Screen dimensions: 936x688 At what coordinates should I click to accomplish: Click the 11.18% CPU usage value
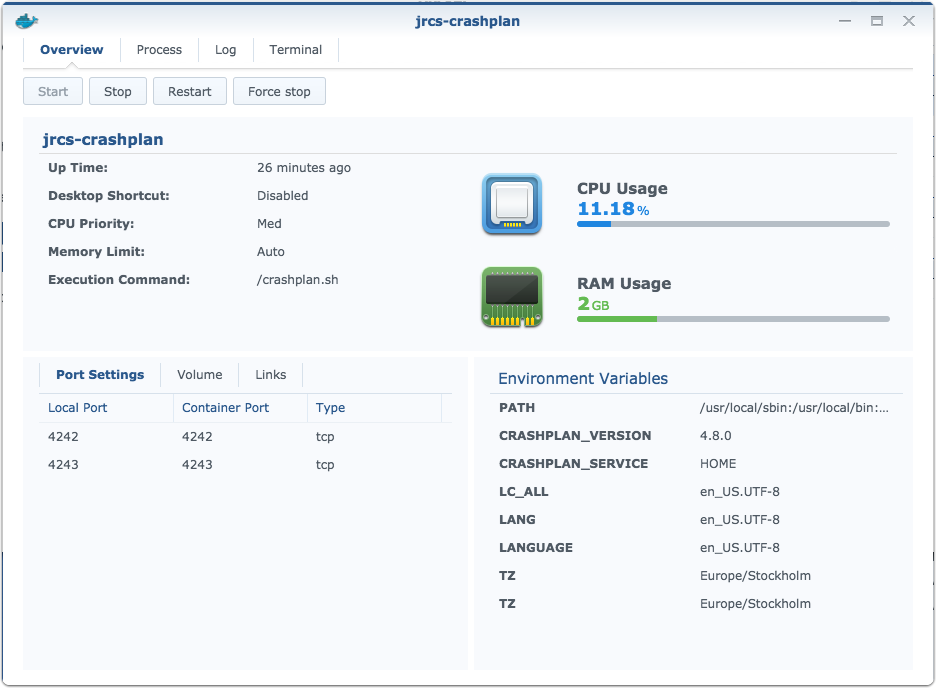613,209
